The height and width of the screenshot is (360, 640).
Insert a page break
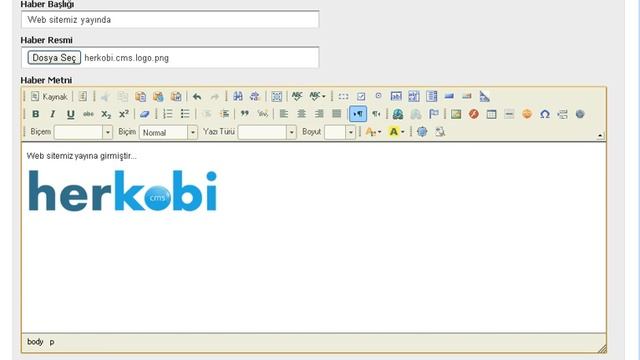pyautogui.click(x=562, y=114)
